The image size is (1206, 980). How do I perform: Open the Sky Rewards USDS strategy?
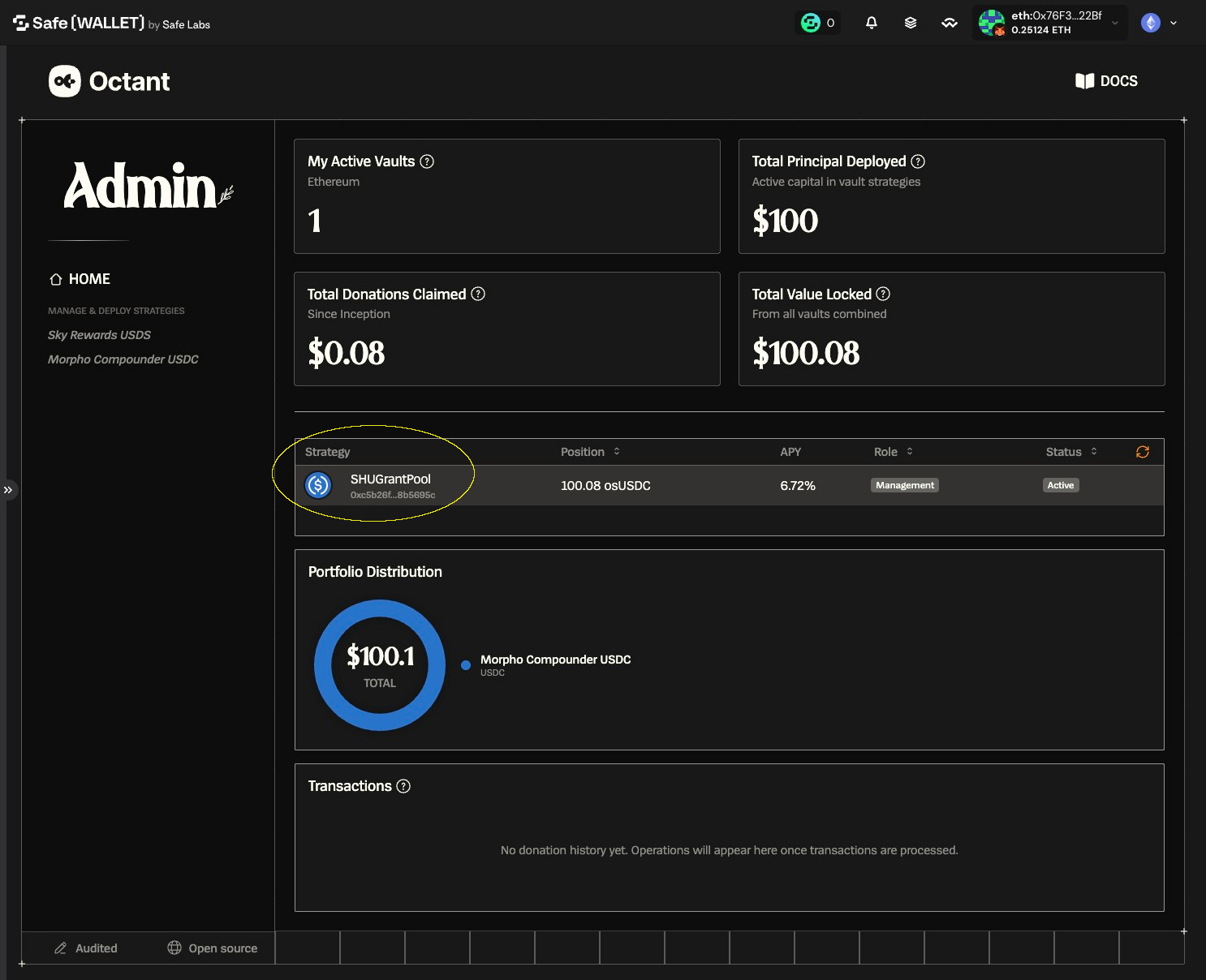coord(99,335)
